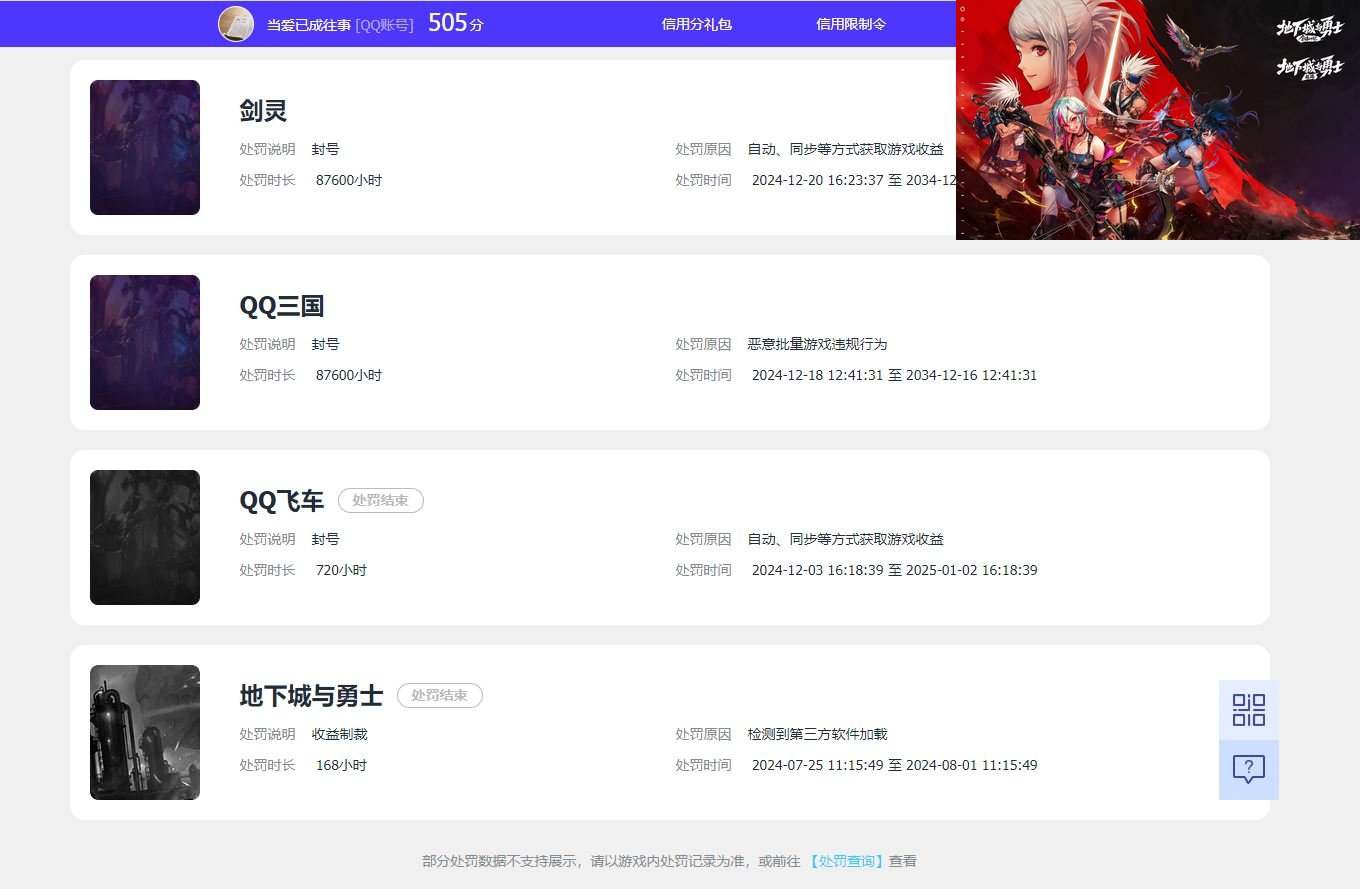Click the 【处罚查询】 link in the footer
1360x889 pixels.
point(847,861)
